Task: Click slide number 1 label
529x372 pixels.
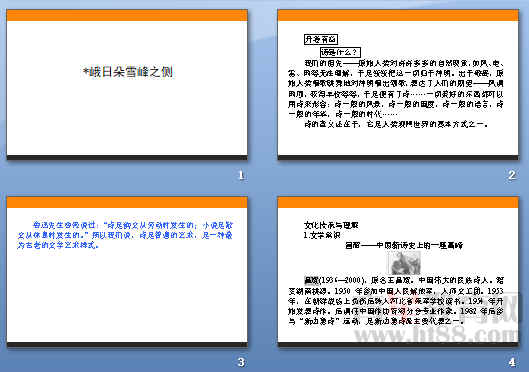Action: click(x=241, y=175)
